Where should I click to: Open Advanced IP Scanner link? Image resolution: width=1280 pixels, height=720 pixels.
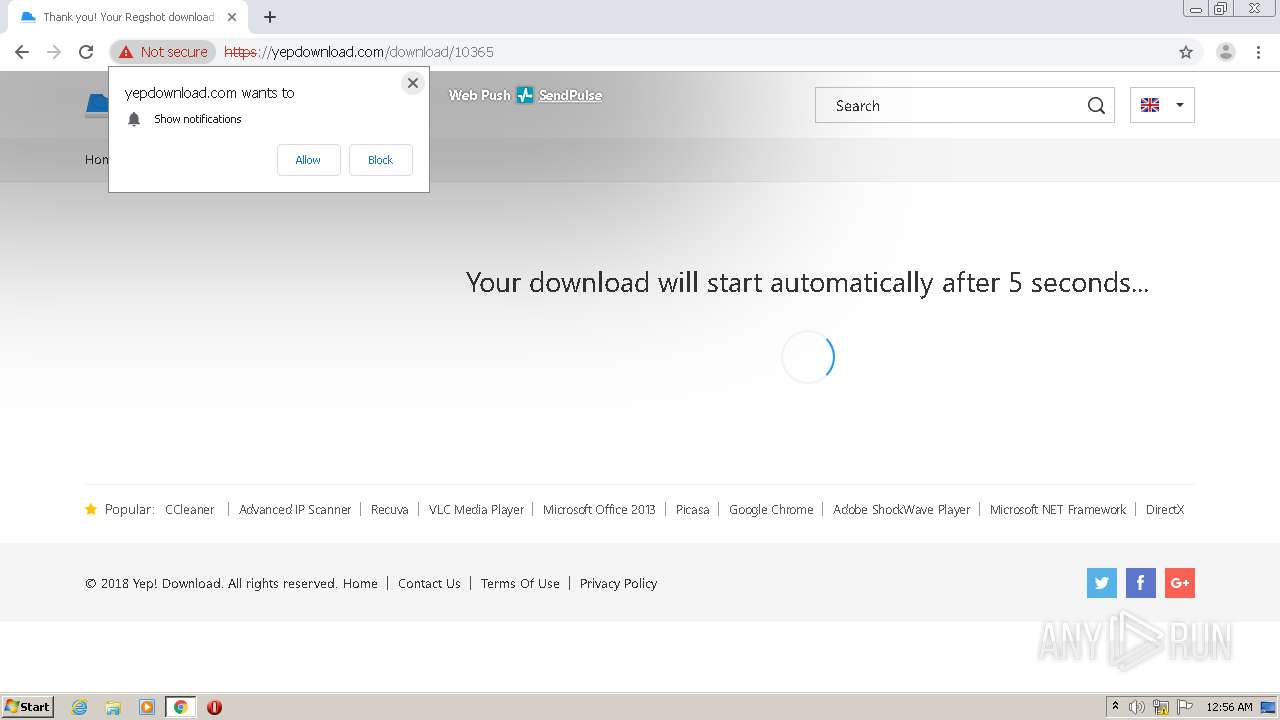pos(295,509)
